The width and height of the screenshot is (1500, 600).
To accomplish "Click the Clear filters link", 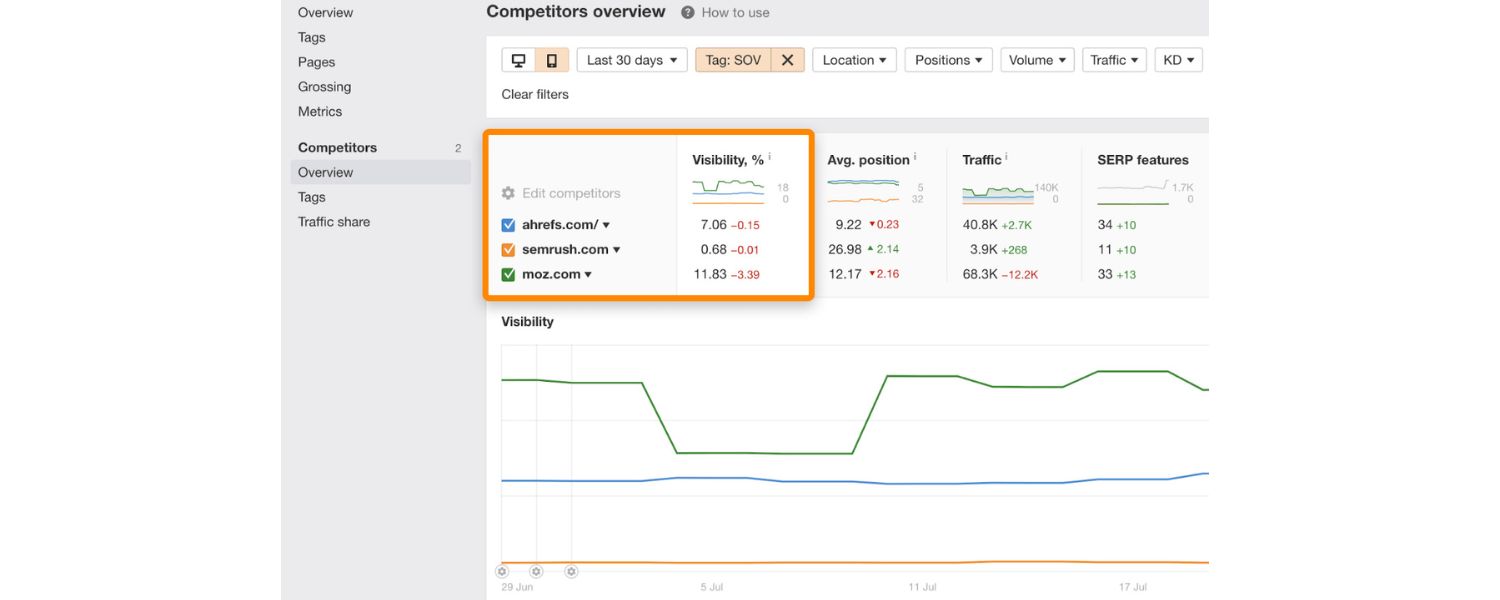I will [535, 93].
